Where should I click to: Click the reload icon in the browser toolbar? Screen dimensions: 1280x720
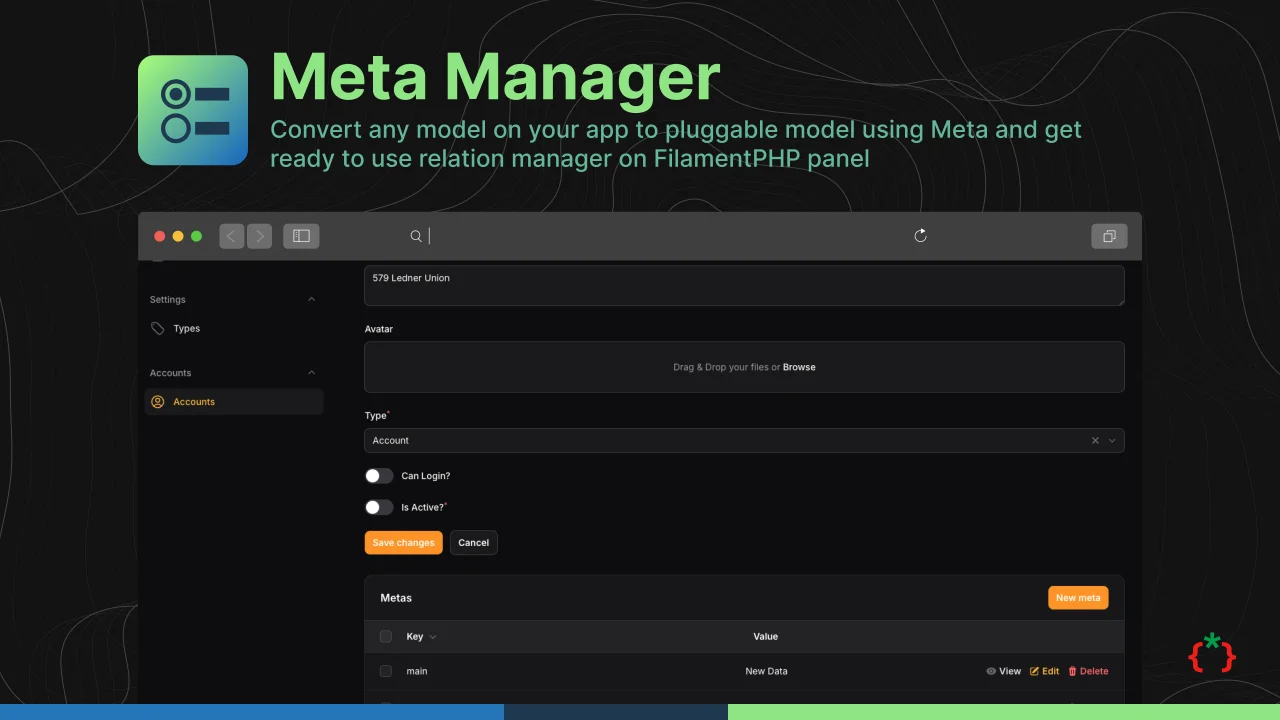[x=920, y=235]
